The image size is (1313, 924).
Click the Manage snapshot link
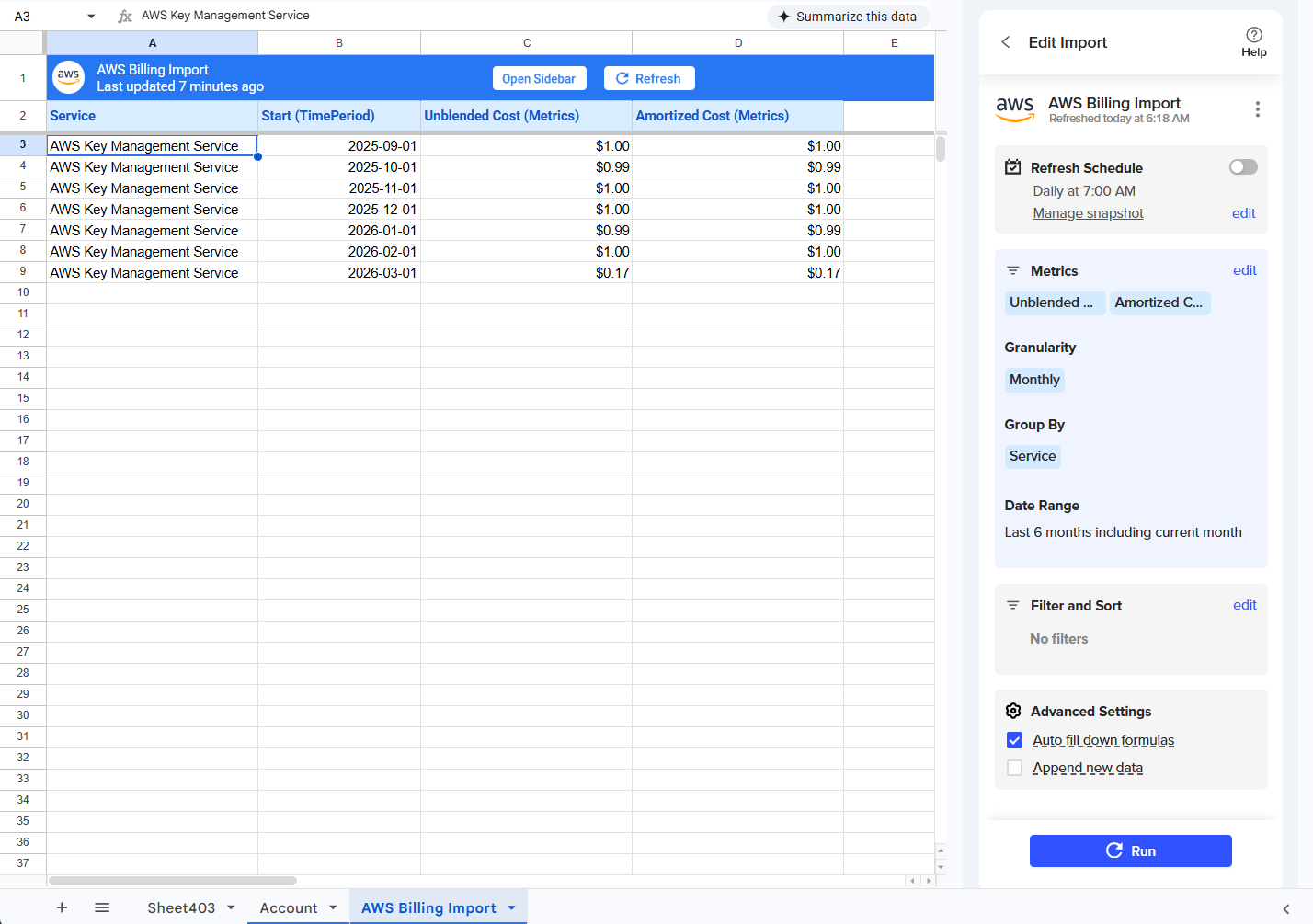coord(1088,213)
